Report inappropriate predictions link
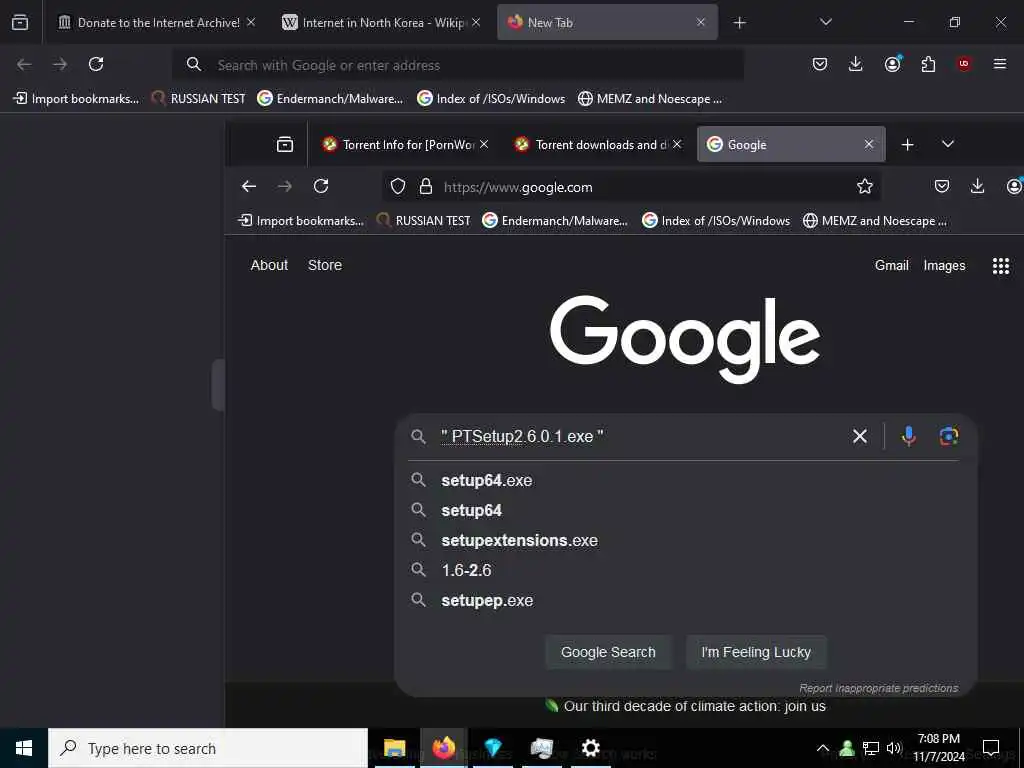 878,688
